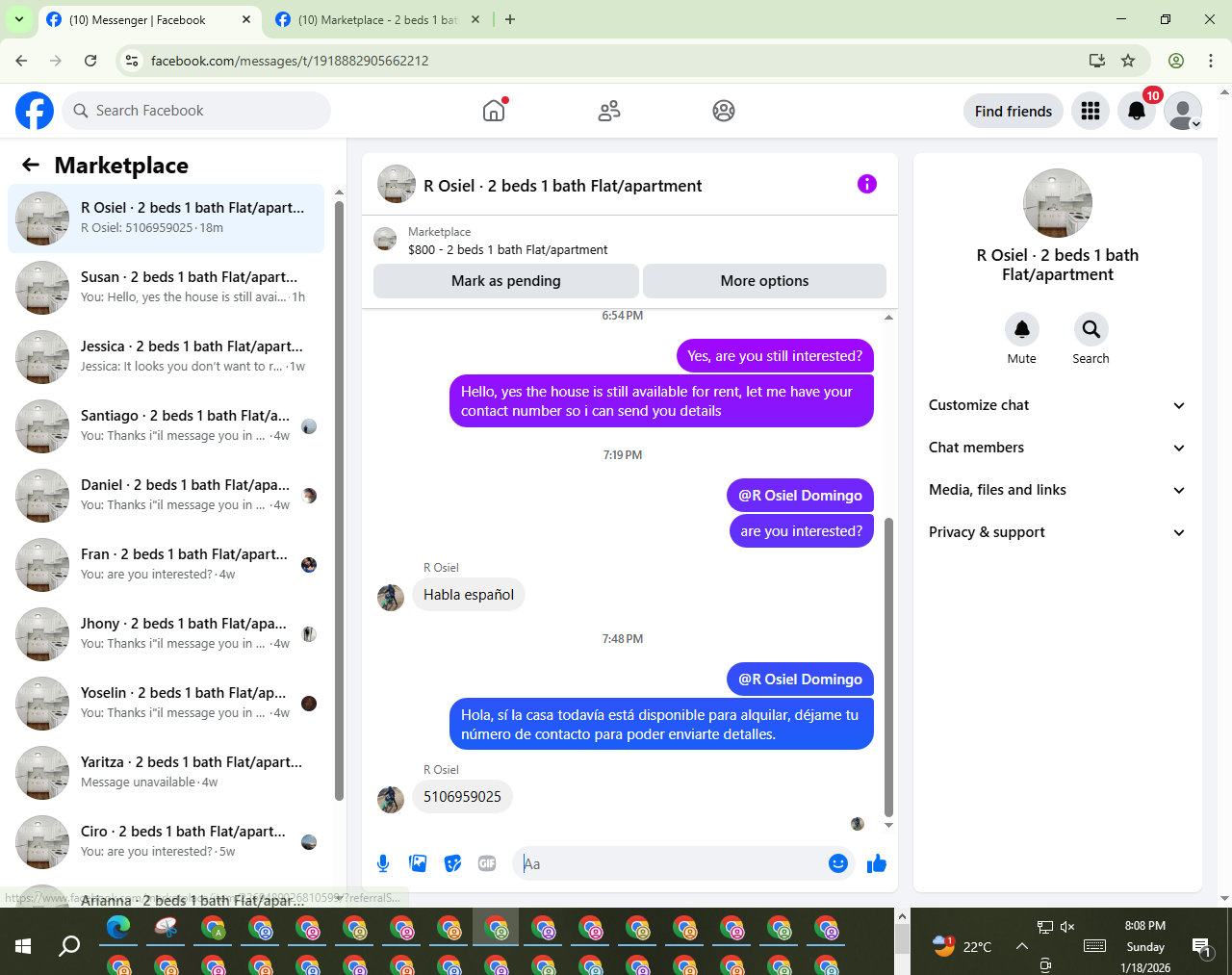Go back with the Marketplace arrow
This screenshot has width=1232, height=975.
tap(31, 165)
